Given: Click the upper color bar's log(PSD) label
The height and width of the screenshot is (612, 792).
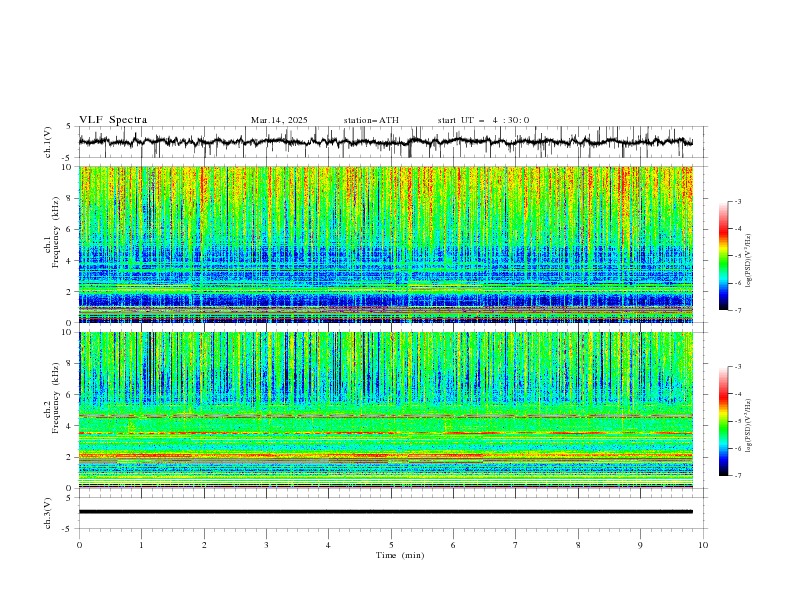Looking at the screenshot, I should click(749, 261).
